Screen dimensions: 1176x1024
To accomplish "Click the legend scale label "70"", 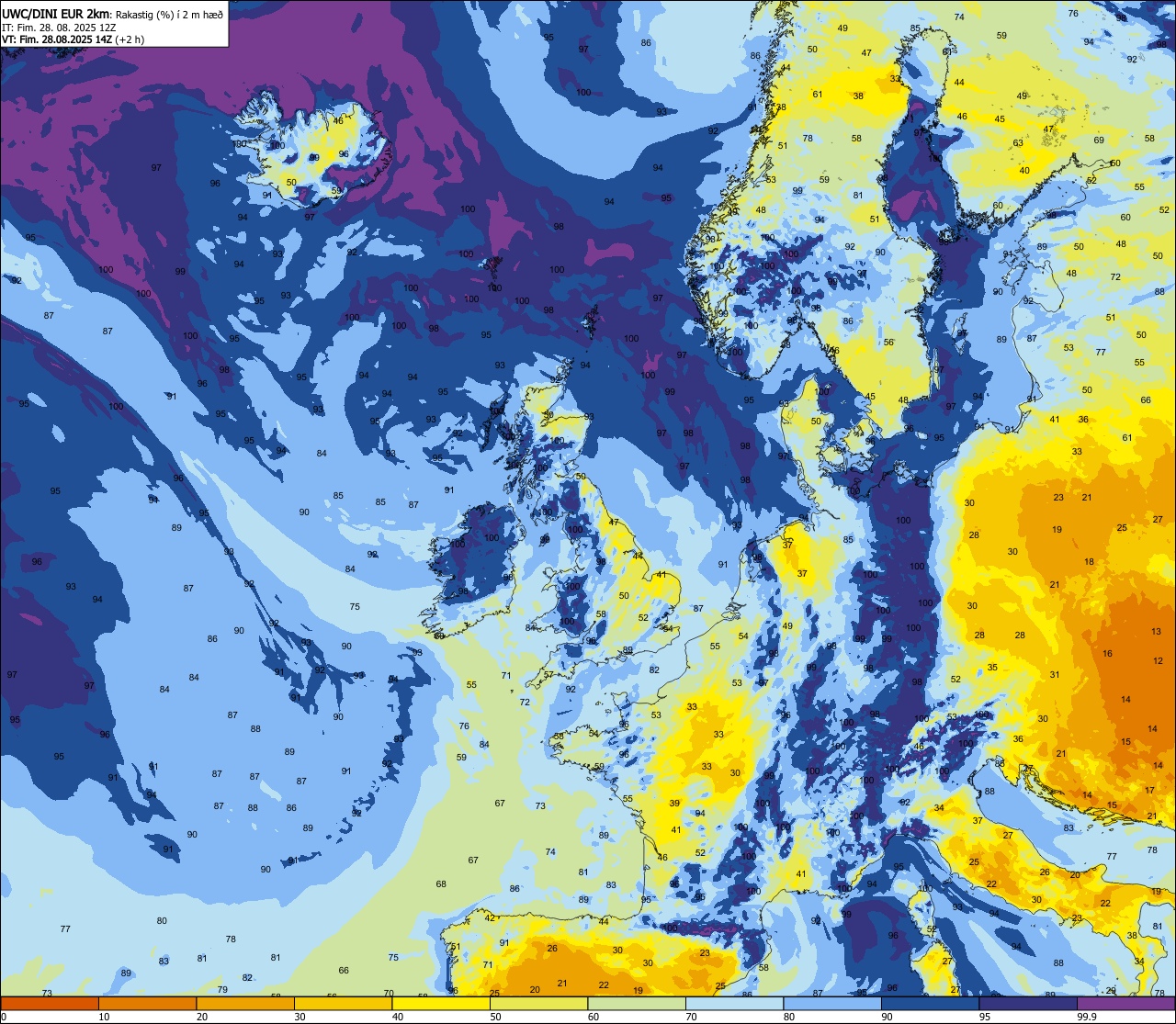I will pos(691,1017).
